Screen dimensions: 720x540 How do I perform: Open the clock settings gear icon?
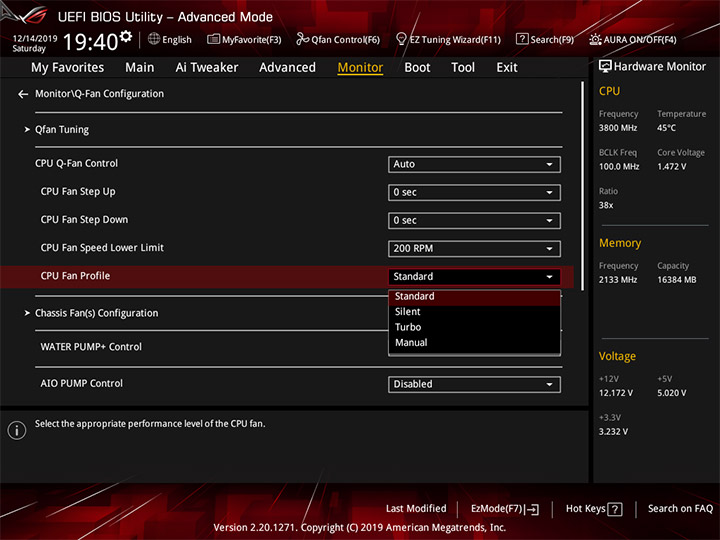click(126, 36)
